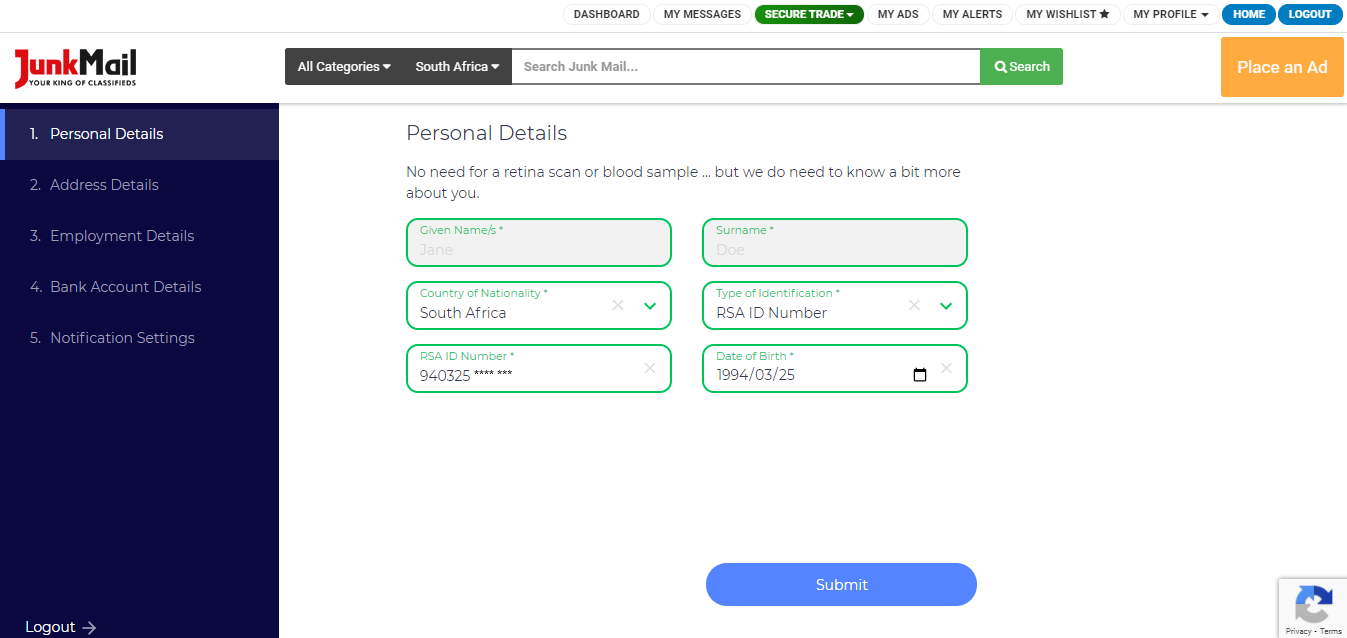Click the reCAPTCHA badge icon
Screen dimensions: 1347x638
tap(1313, 606)
